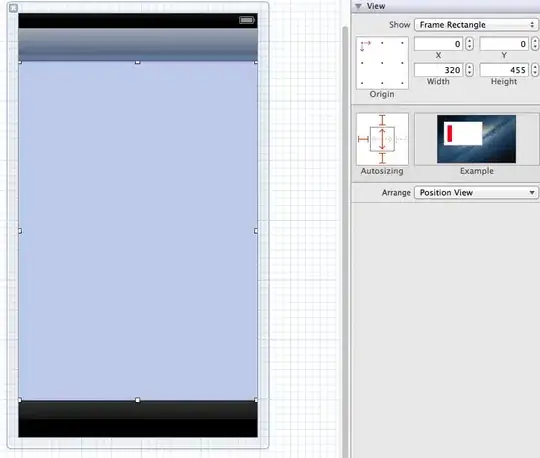This screenshot has width=540, height=458.
Task: Open the Arrange Position View dropdown
Action: (x=476, y=192)
